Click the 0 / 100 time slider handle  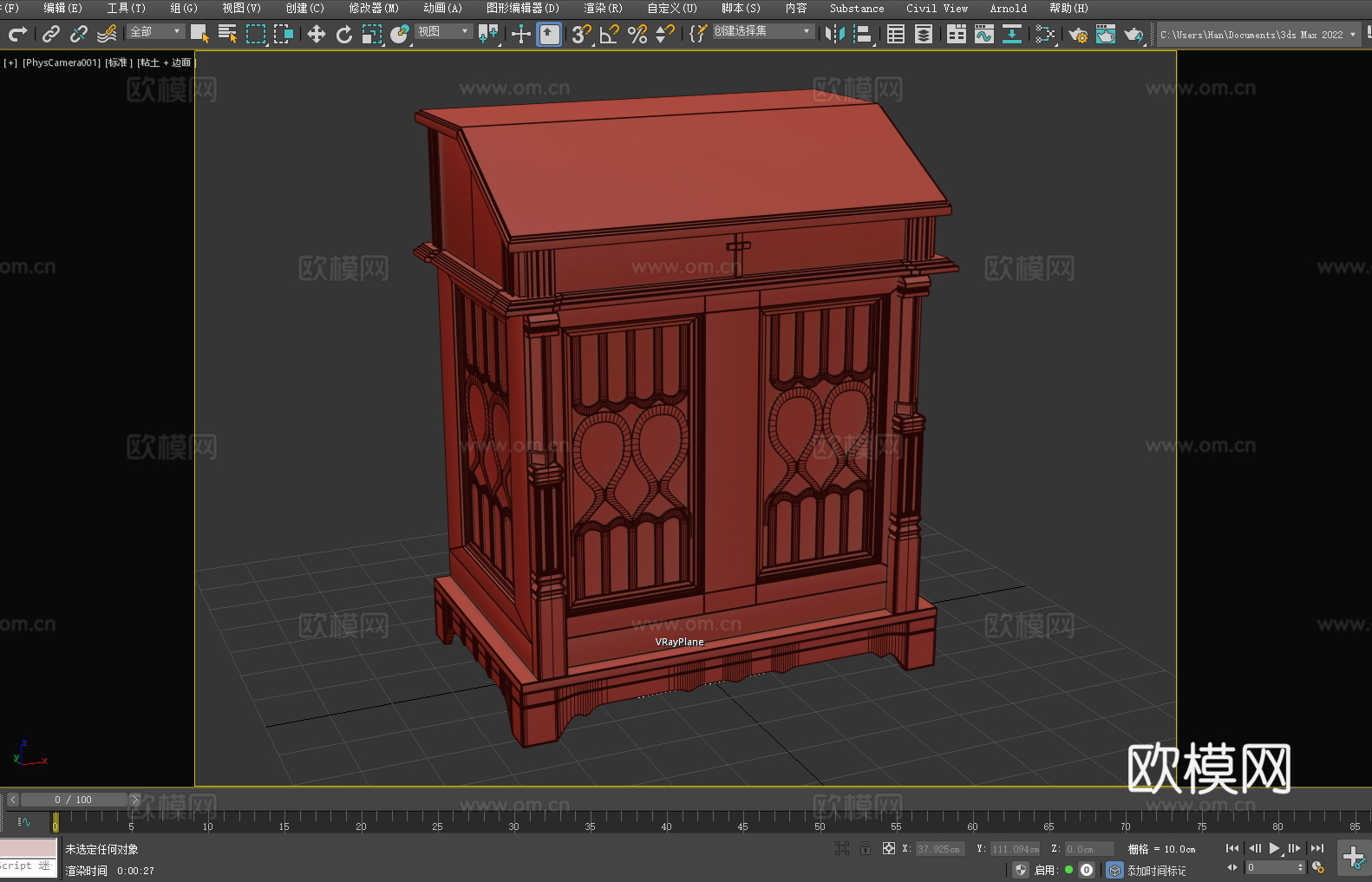[x=74, y=800]
